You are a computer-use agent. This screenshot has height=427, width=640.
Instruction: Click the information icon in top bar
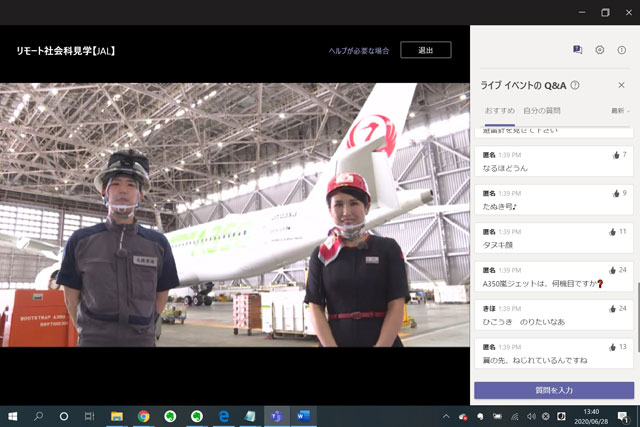[x=621, y=49]
